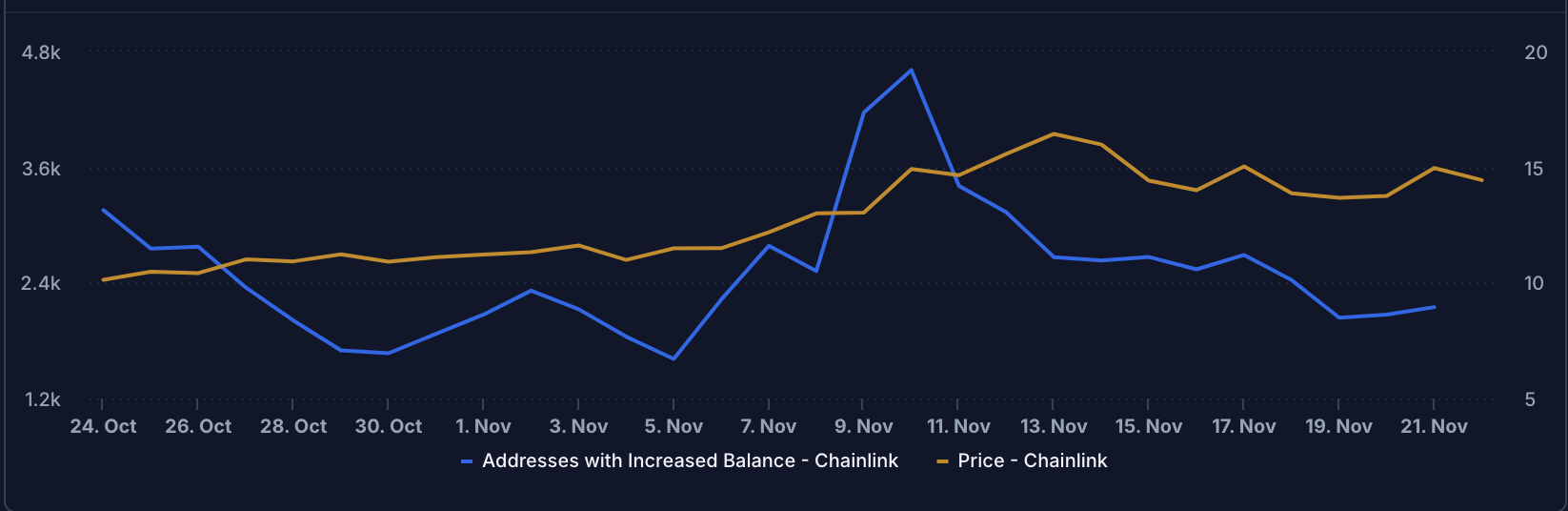Select the 21. Nov x-axis label

coord(1434,426)
